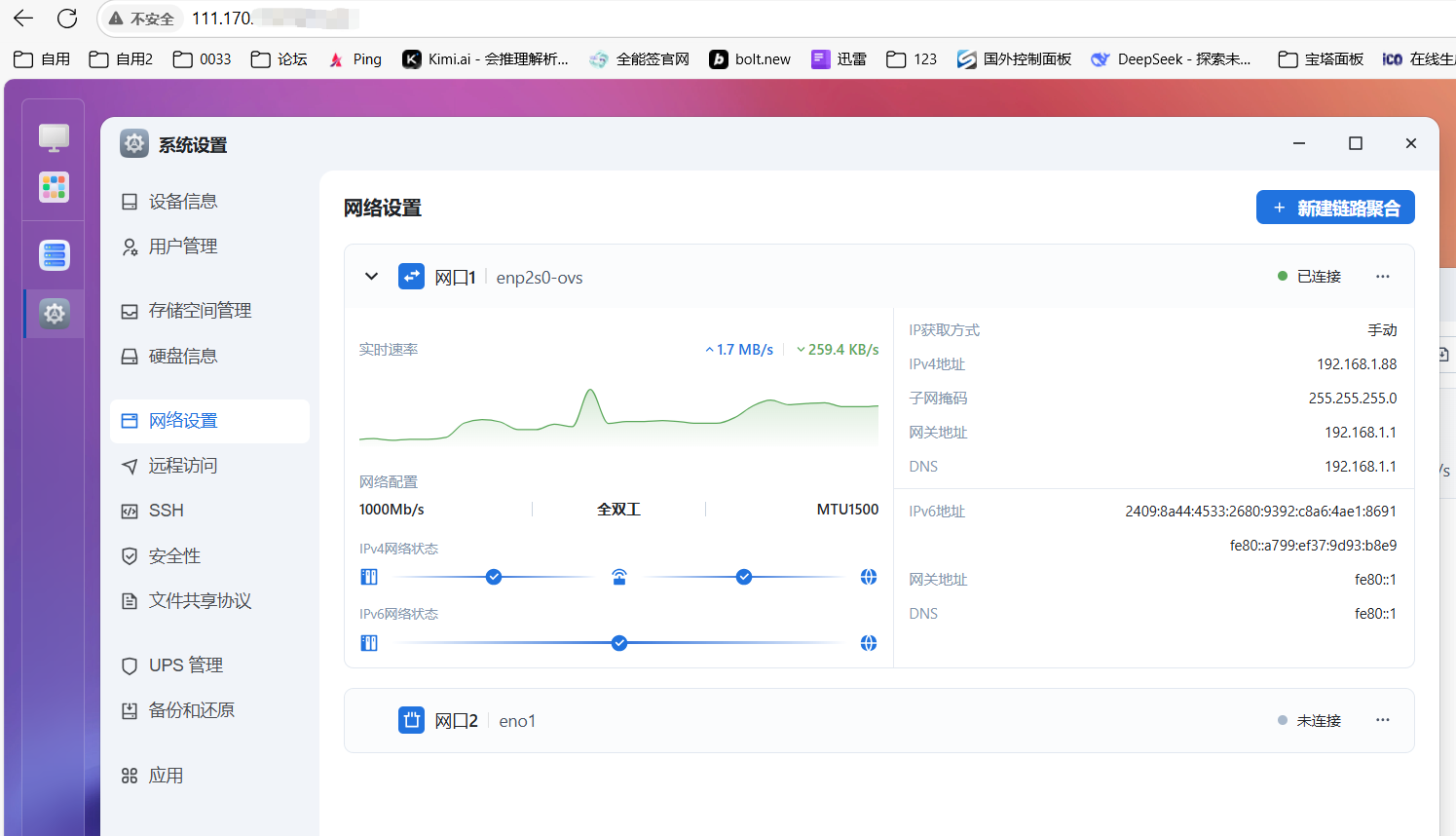Click the first checkmark node in IPv4 status

(494, 577)
